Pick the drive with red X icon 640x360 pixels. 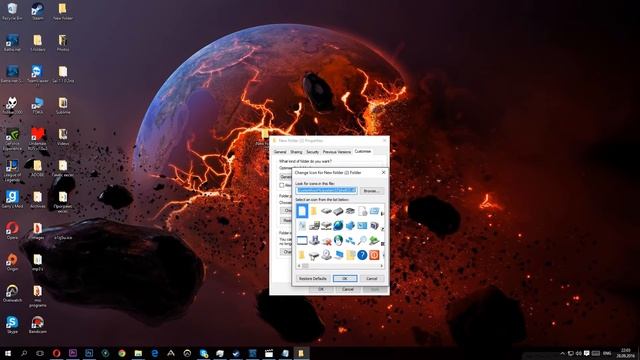click(x=326, y=241)
